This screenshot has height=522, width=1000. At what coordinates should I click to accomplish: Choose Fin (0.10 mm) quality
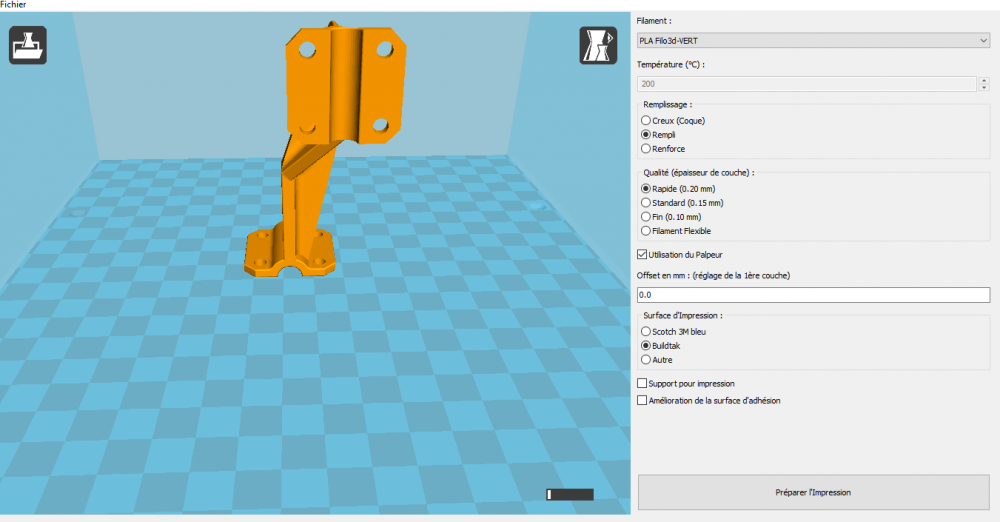tap(671, 217)
